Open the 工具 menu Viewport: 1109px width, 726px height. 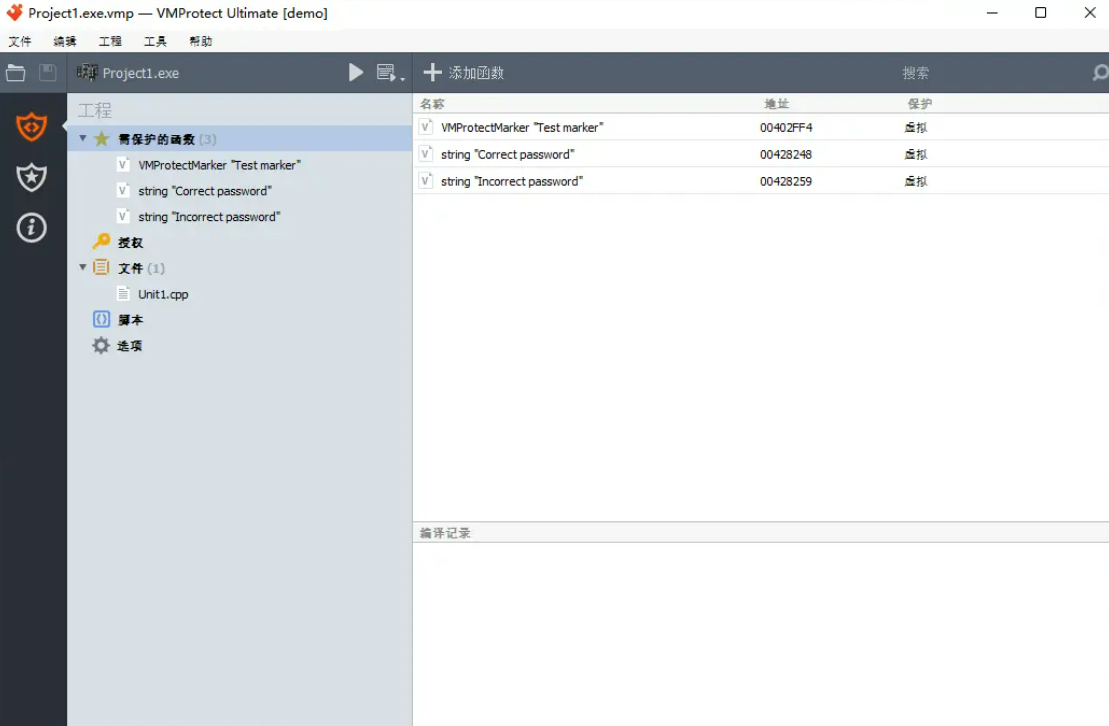click(156, 41)
